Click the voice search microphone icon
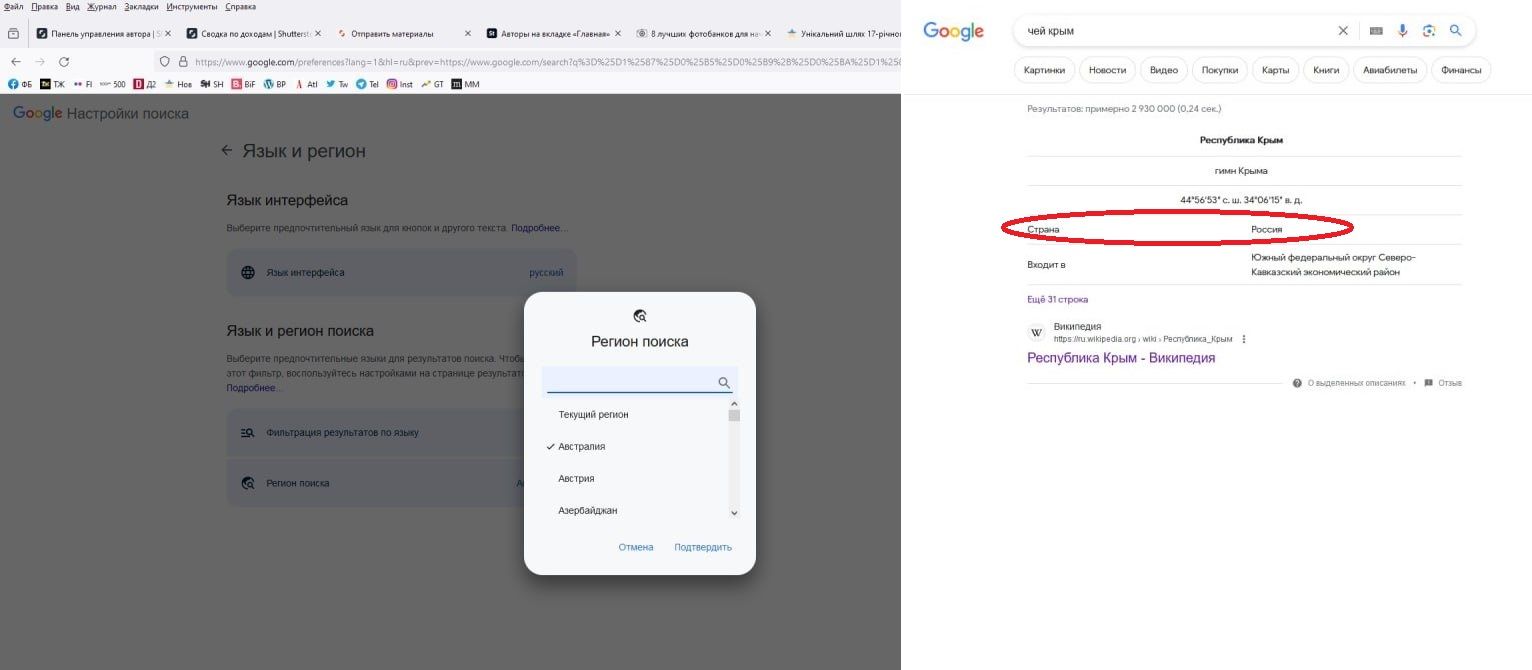Viewport: 1532px width, 670px height. (1402, 31)
